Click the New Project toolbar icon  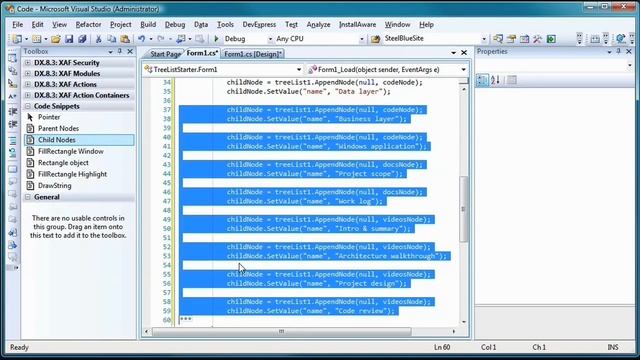coord(17,39)
